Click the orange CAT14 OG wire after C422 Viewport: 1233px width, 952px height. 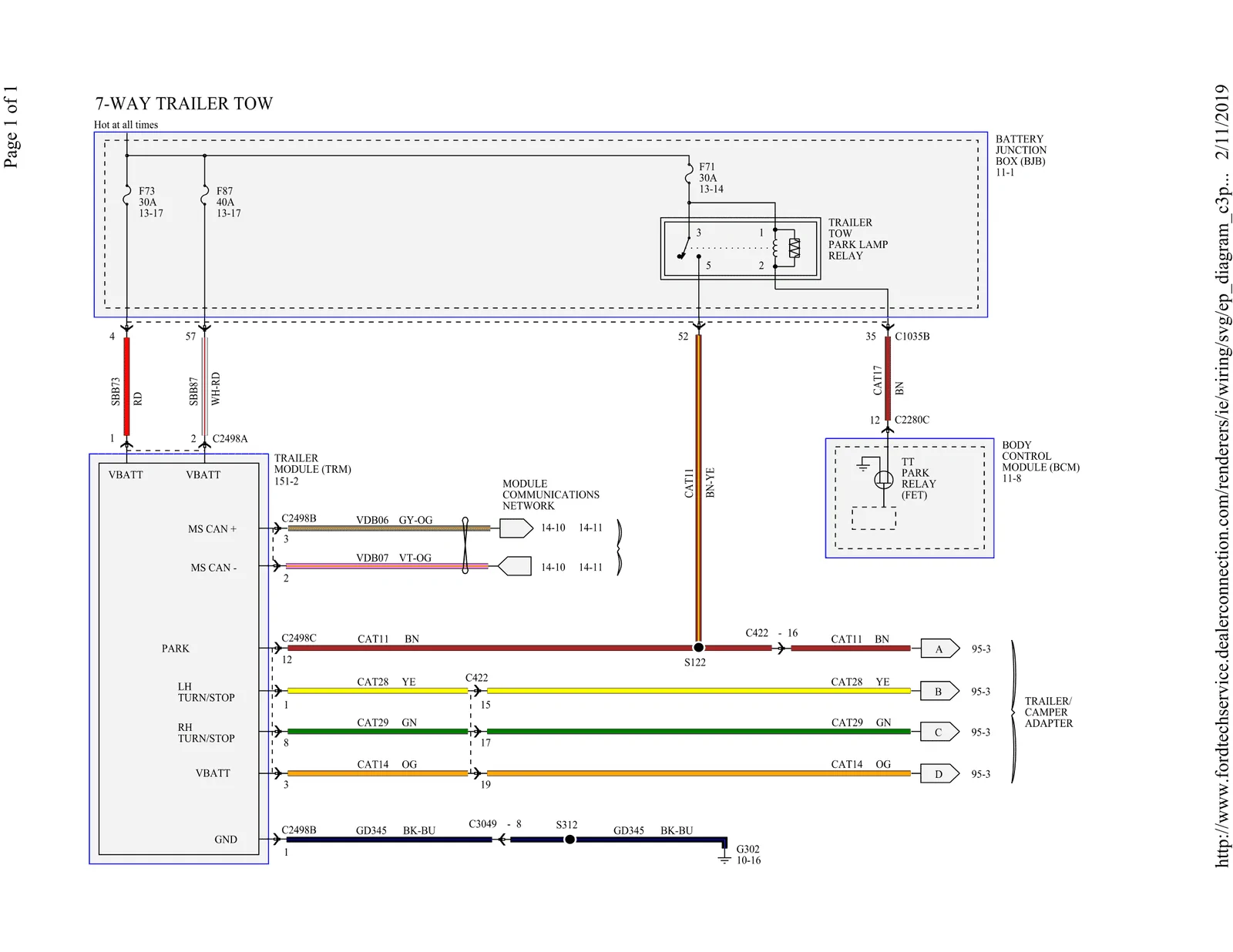tap(698, 773)
